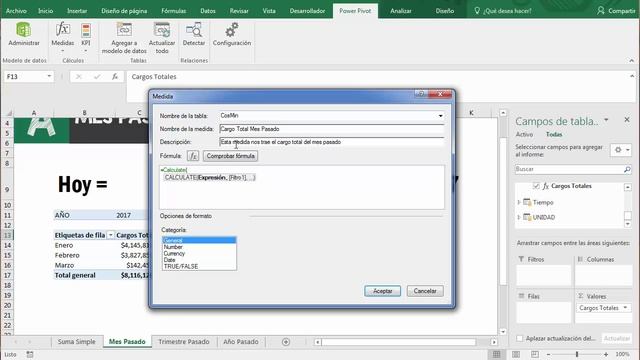This screenshot has width=640, height=360.
Task: Open Nombre de la tabla dropdown
Action: coord(440,116)
